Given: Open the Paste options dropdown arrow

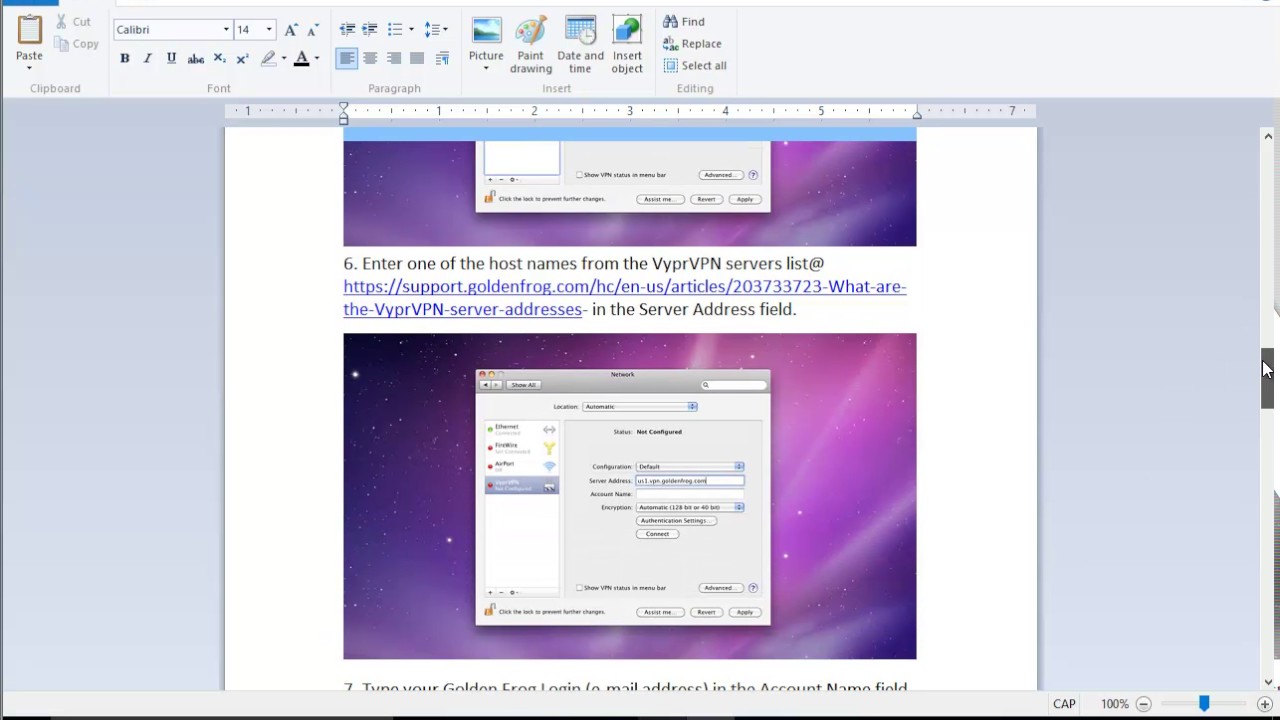Looking at the screenshot, I should pyautogui.click(x=29, y=68).
